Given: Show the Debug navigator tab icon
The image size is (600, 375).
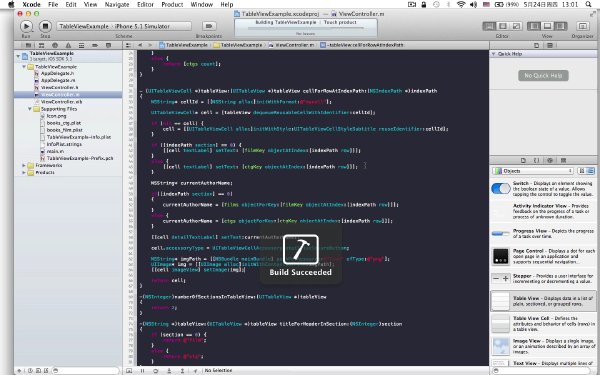Looking at the screenshot, I should click(82, 45).
